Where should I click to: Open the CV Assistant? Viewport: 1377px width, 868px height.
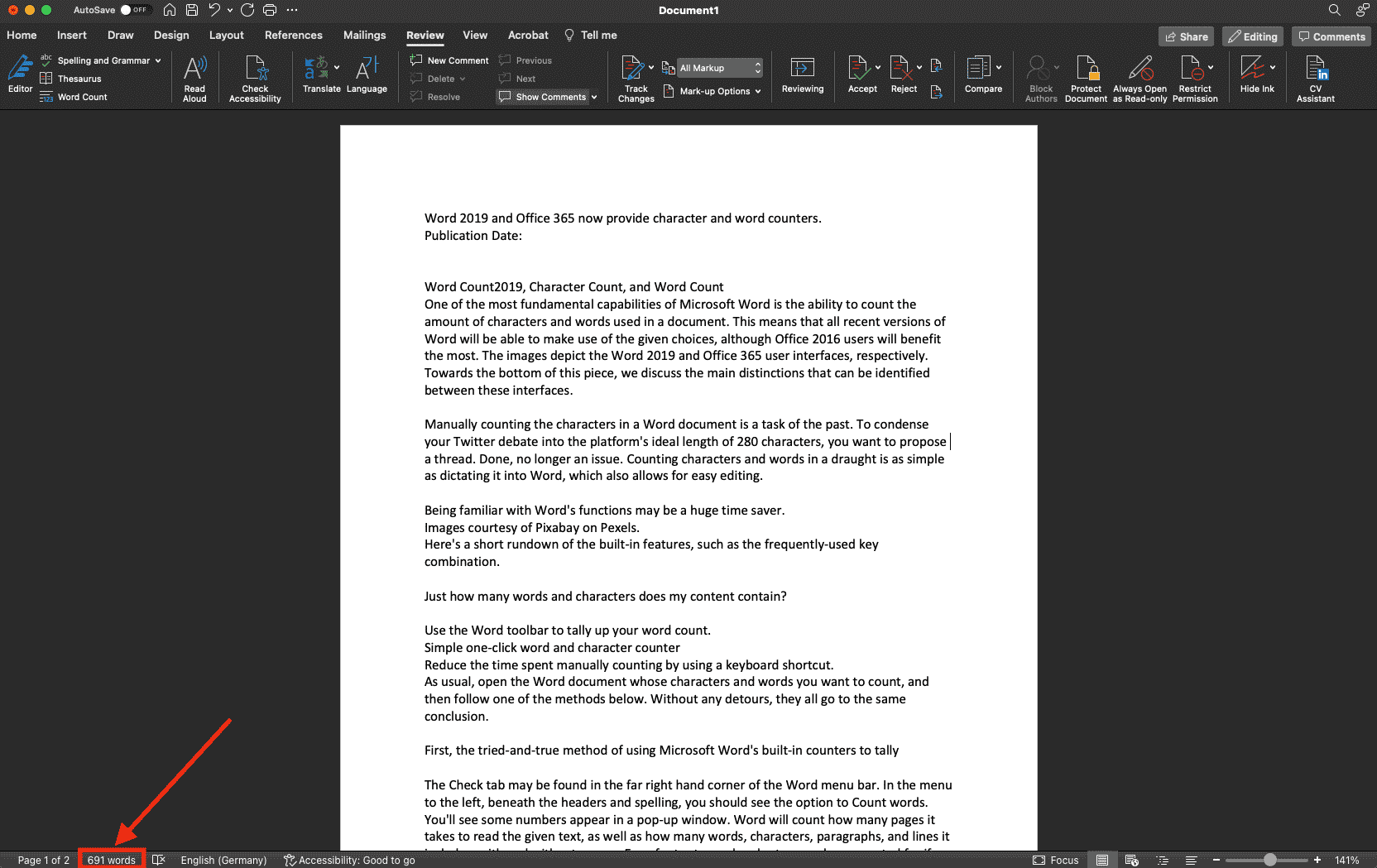click(1315, 79)
